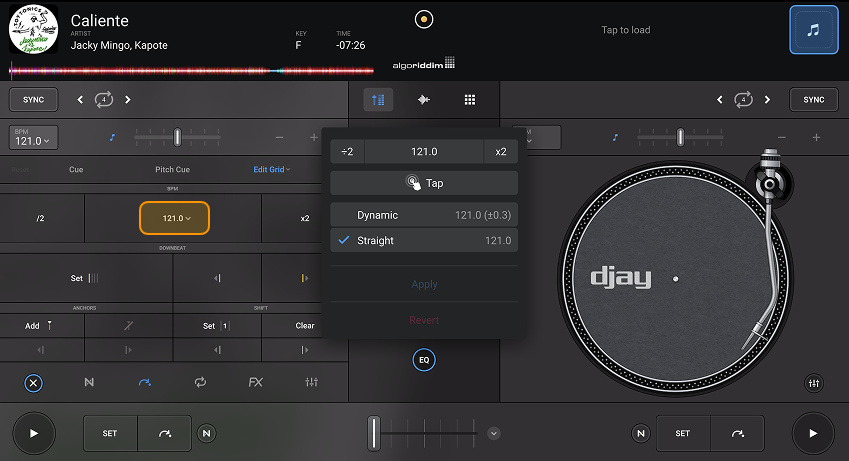Open the looping tool tab
The image size is (849, 461).
pyautogui.click(x=200, y=382)
